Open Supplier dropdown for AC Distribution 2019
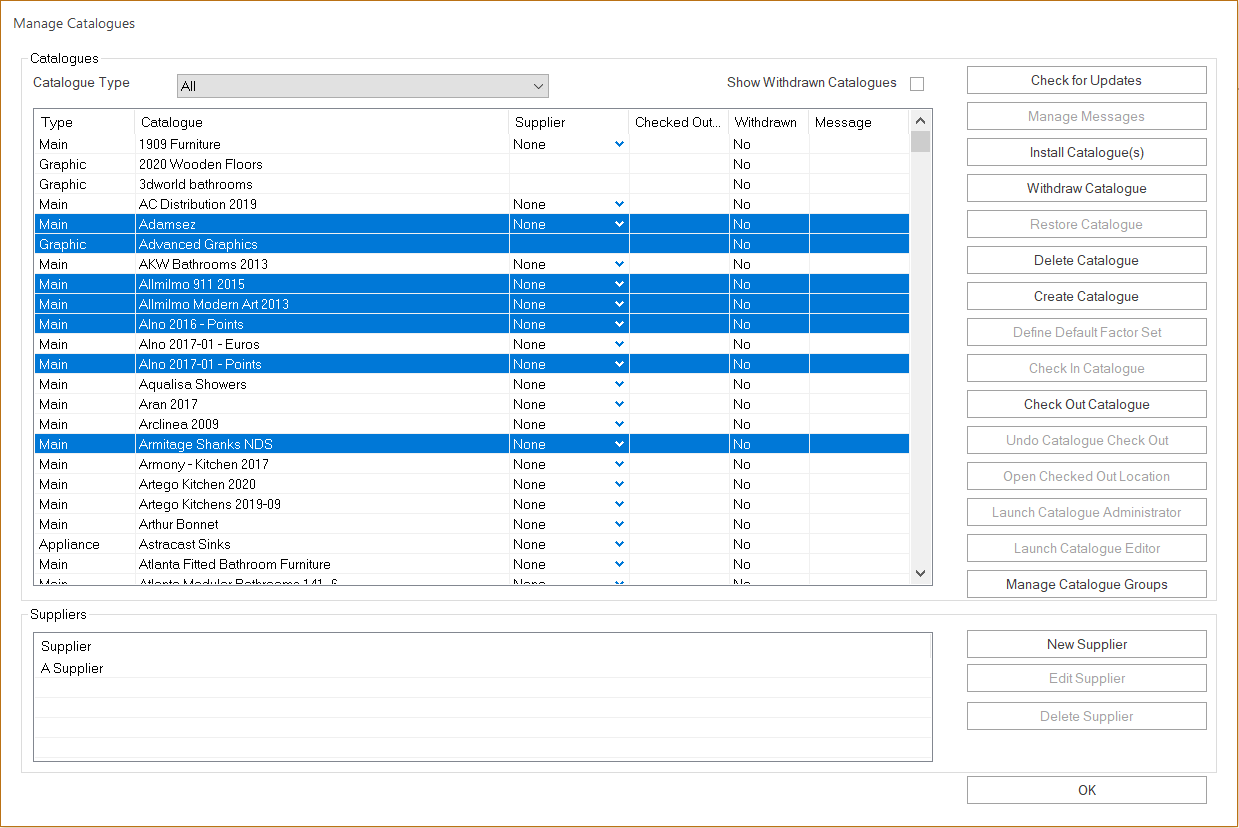The width and height of the screenshot is (1239, 828). pyautogui.click(x=619, y=204)
